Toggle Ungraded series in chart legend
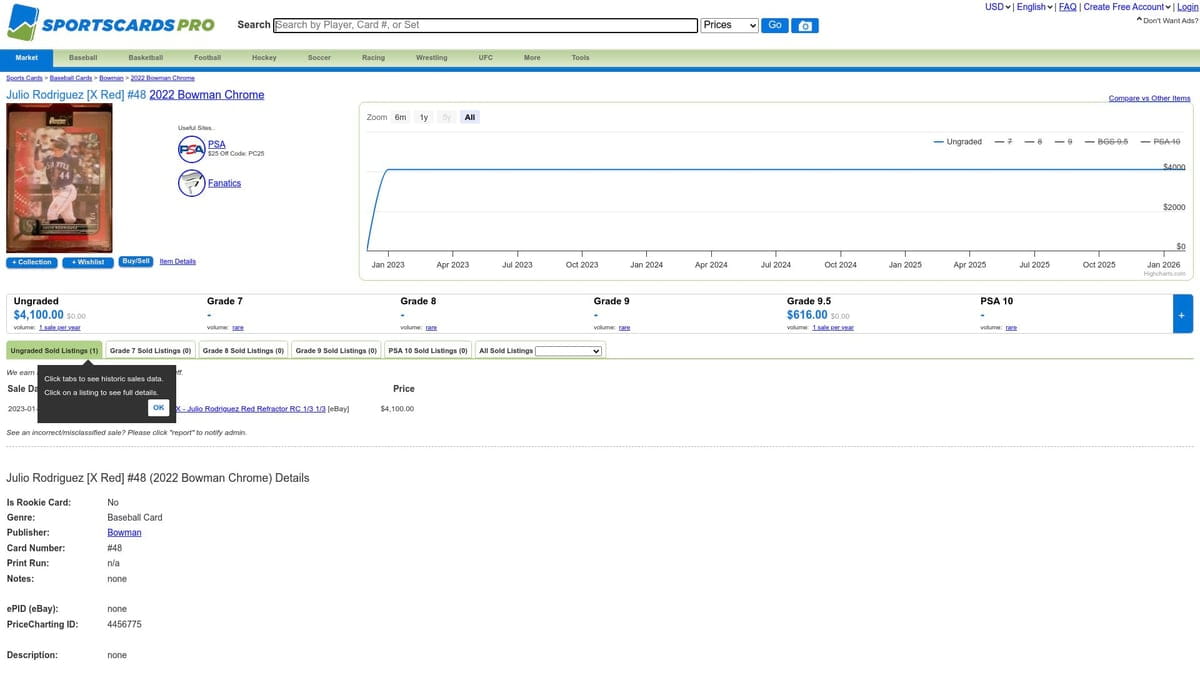The image size is (1200, 675). tap(957, 142)
